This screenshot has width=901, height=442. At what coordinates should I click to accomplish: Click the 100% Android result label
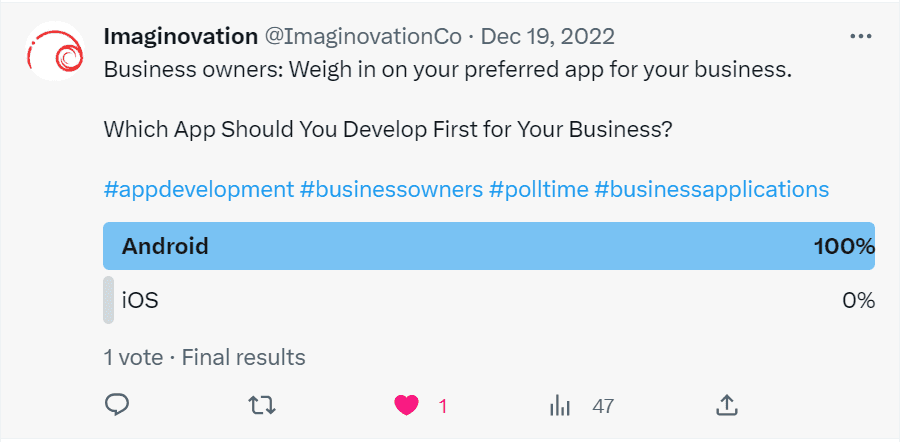pos(844,247)
